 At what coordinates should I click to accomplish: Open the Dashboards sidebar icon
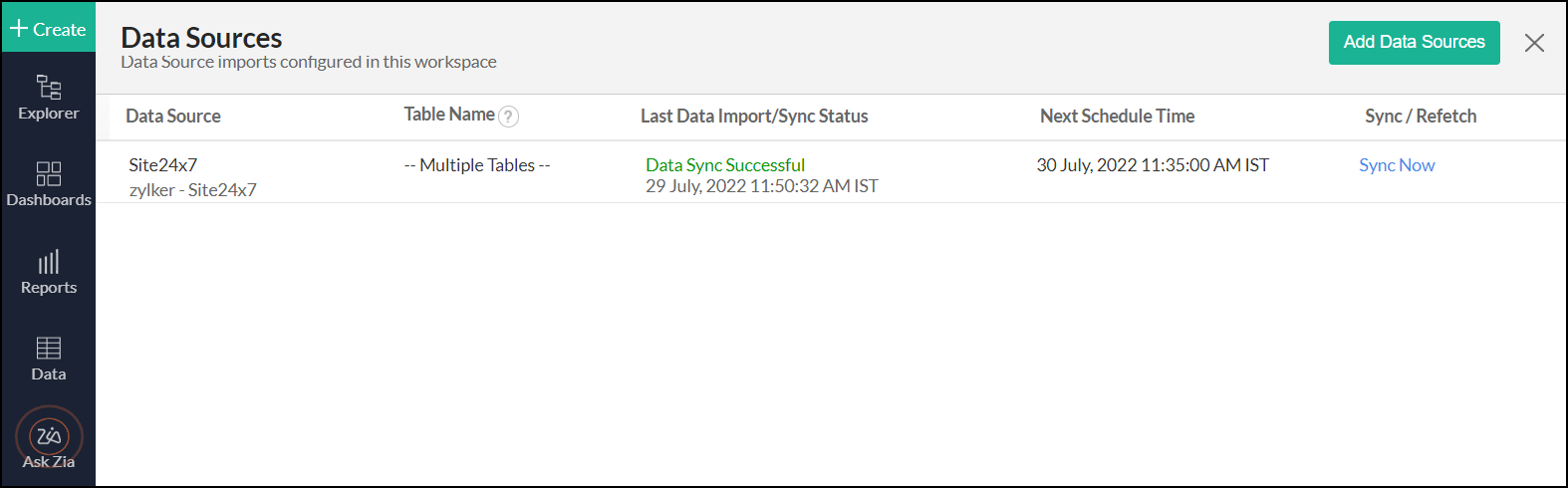click(48, 184)
